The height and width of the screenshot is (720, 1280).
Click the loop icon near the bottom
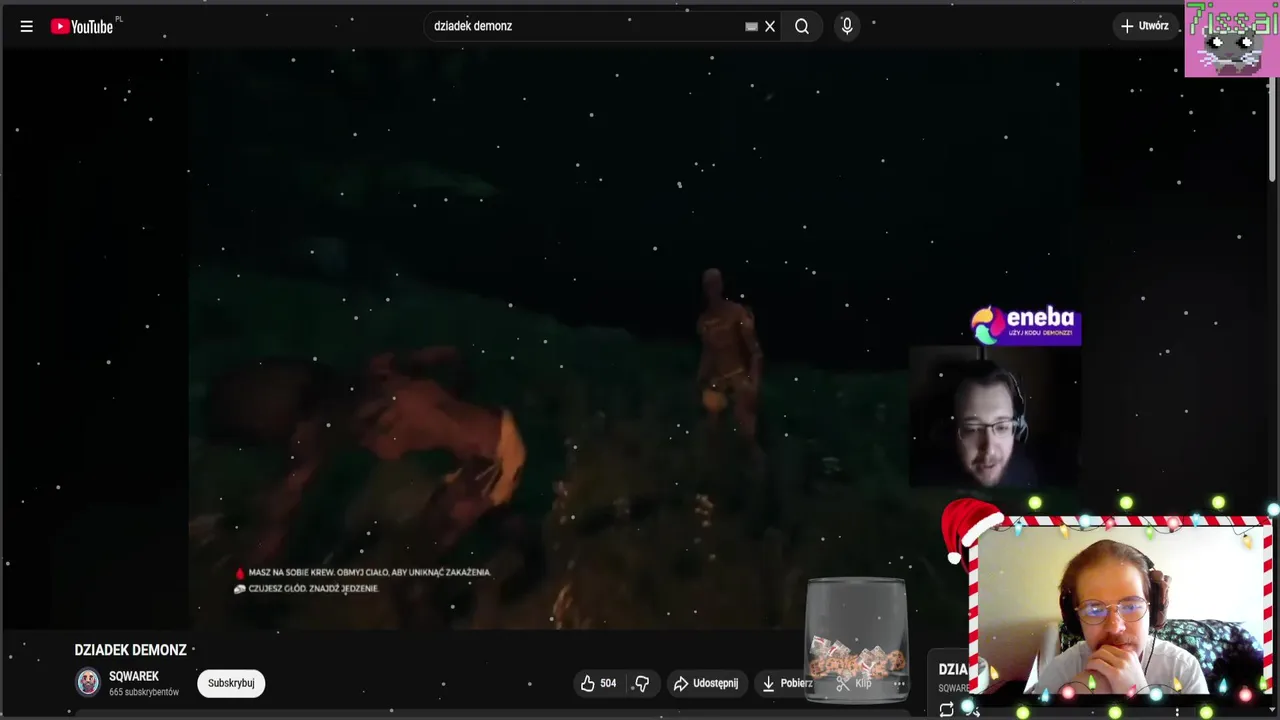[x=946, y=709]
